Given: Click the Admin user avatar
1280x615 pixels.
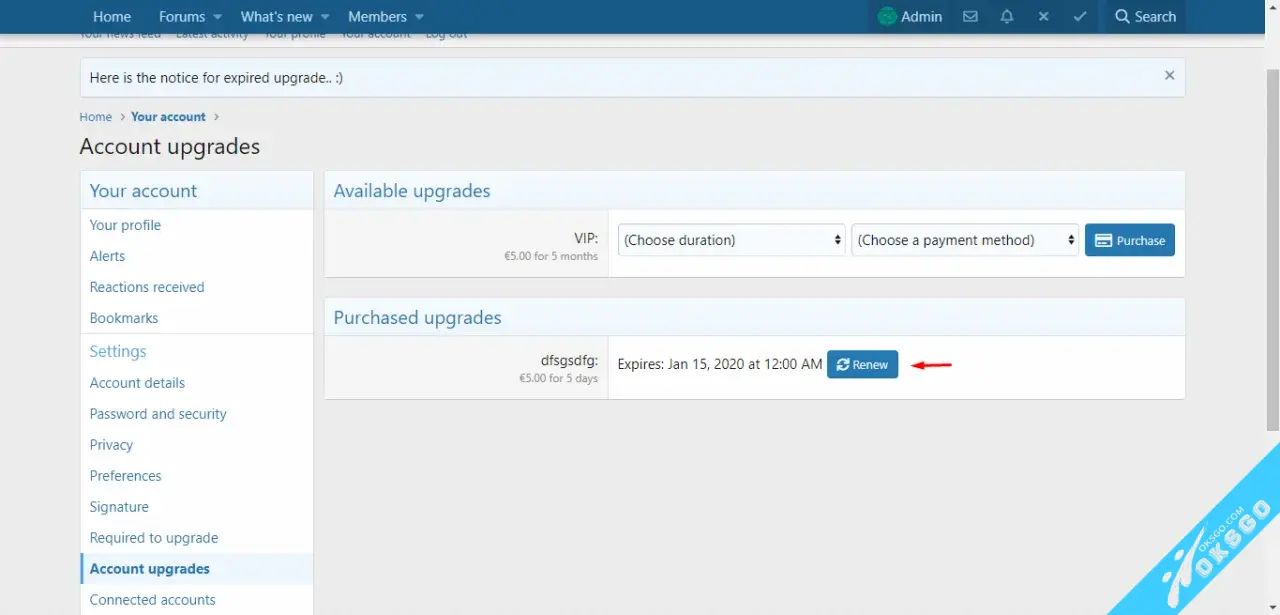Looking at the screenshot, I should click(x=887, y=17).
